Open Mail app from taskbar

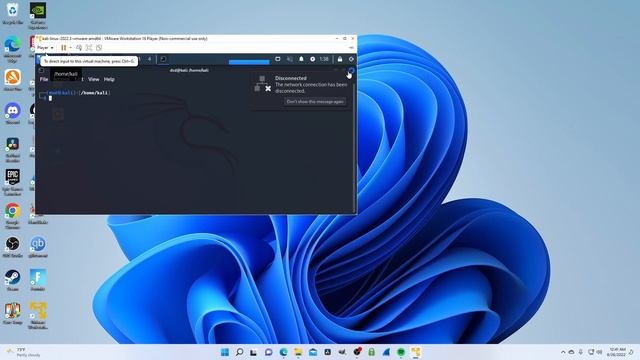313,352
